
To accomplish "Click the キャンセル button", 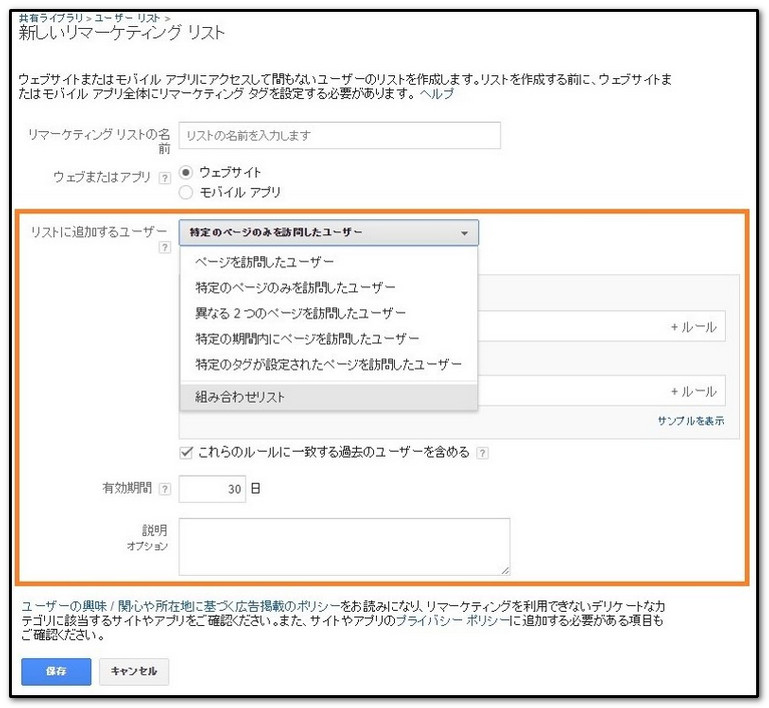I will 134,671.
